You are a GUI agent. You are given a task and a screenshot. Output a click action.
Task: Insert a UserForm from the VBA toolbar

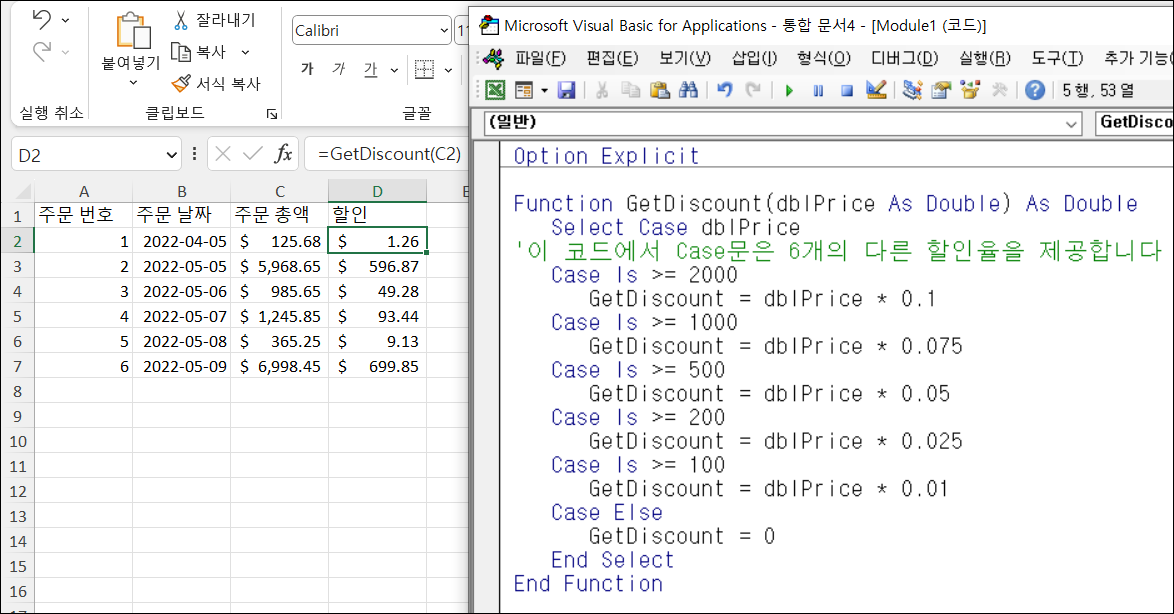(523, 91)
